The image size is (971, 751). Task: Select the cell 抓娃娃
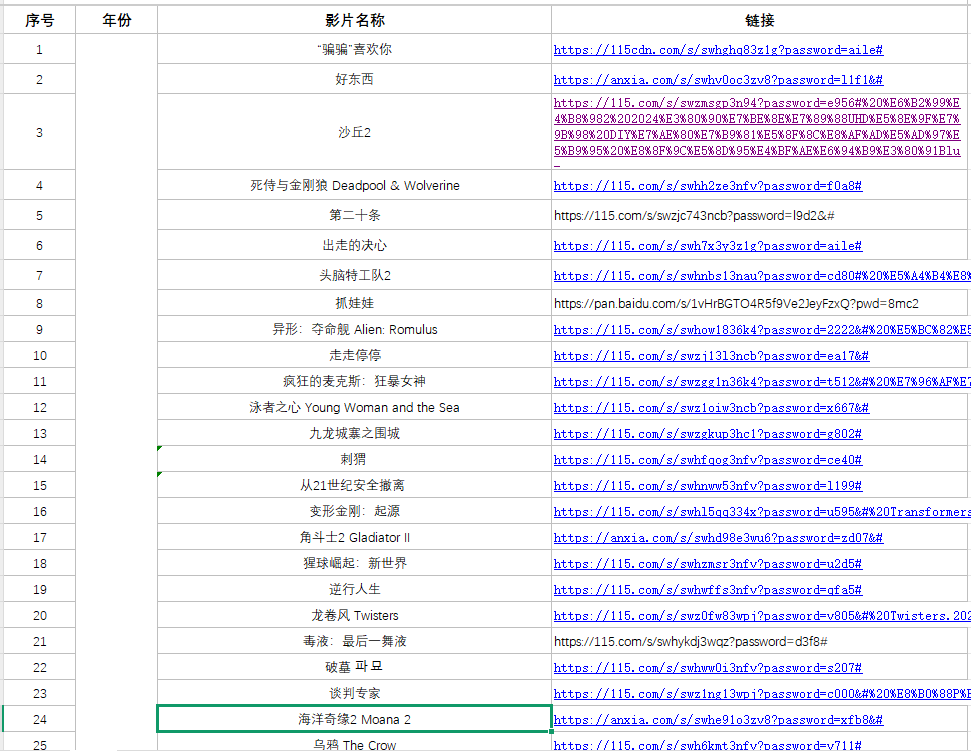[354, 303]
